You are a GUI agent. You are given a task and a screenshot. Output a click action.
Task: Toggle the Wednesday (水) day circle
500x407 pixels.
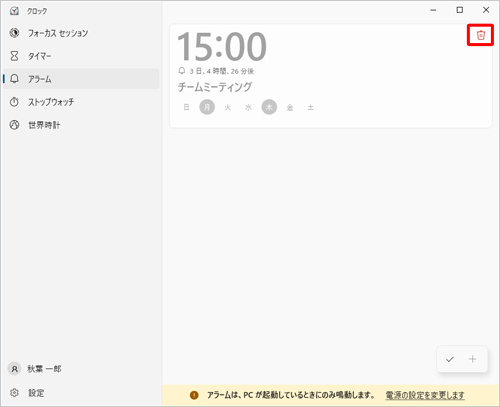tap(249, 107)
